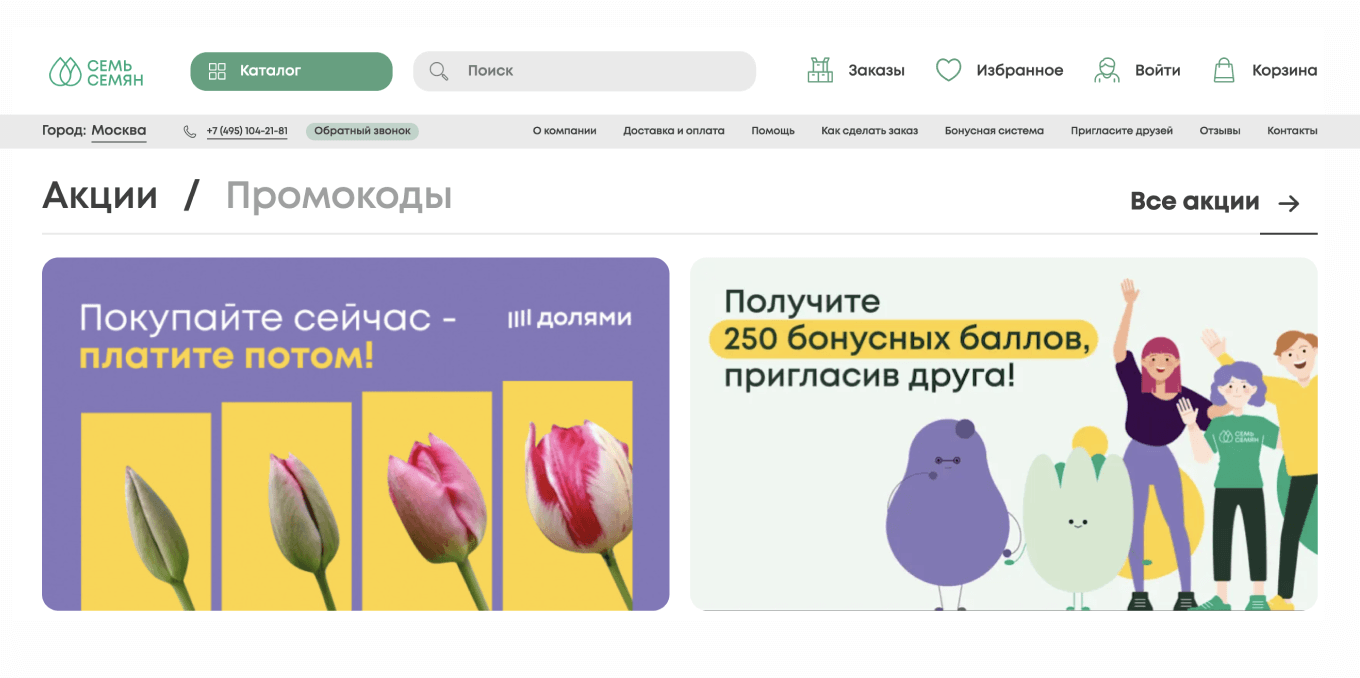Click the arrow icon beside Все акции
1360x678 pixels.
pos(1289,202)
